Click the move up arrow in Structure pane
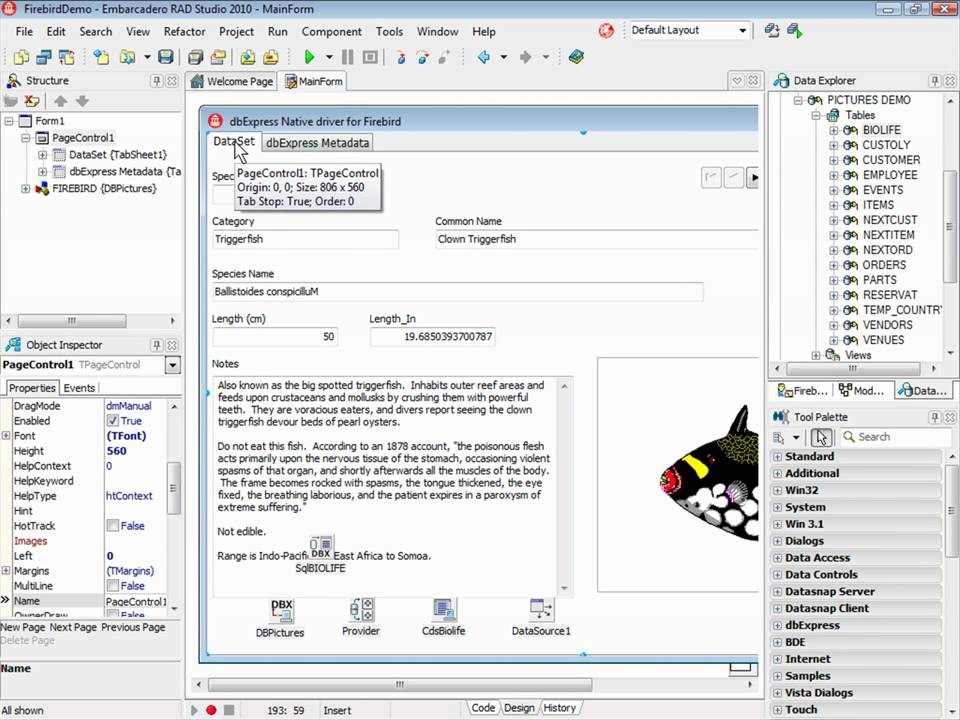Screen dimensions: 960x720 [x=60, y=101]
